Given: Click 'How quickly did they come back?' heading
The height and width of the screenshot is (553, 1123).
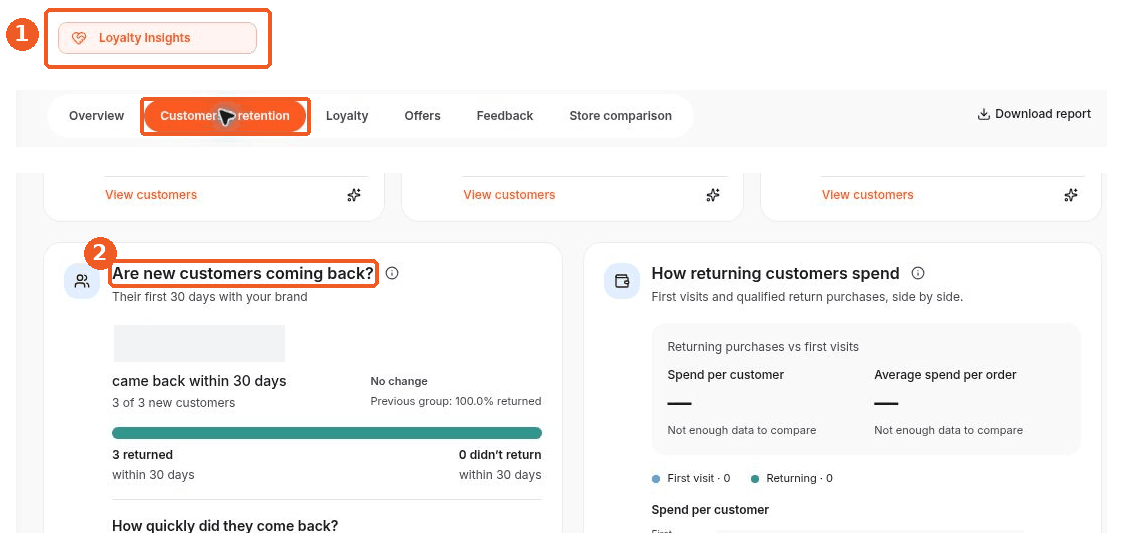Looking at the screenshot, I should pyautogui.click(x=225, y=526).
